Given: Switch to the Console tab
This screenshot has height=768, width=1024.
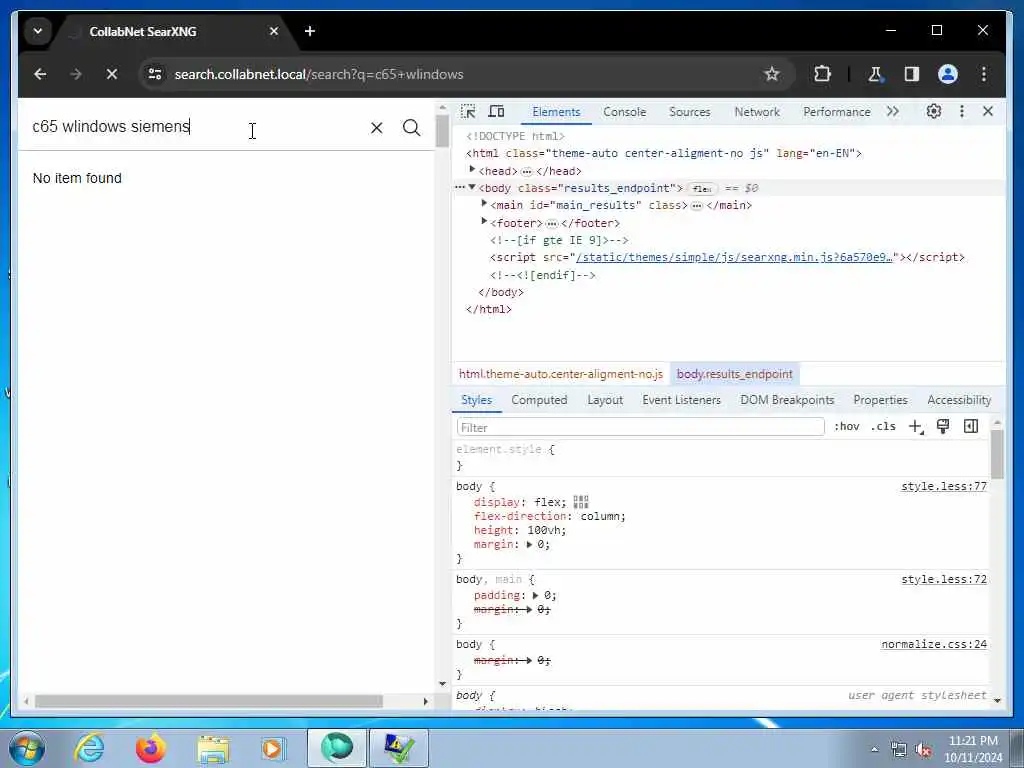Looking at the screenshot, I should click(624, 112).
